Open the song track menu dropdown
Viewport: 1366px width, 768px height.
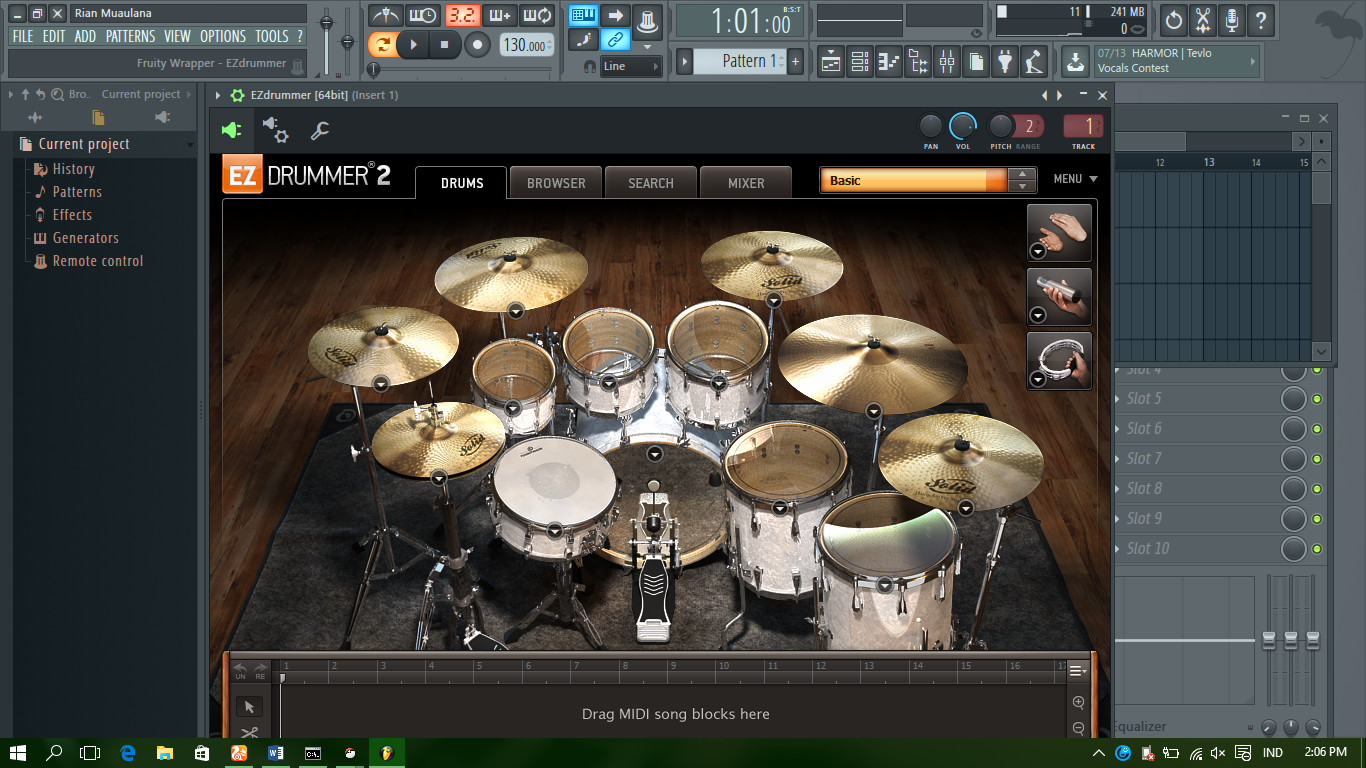[x=1078, y=671]
